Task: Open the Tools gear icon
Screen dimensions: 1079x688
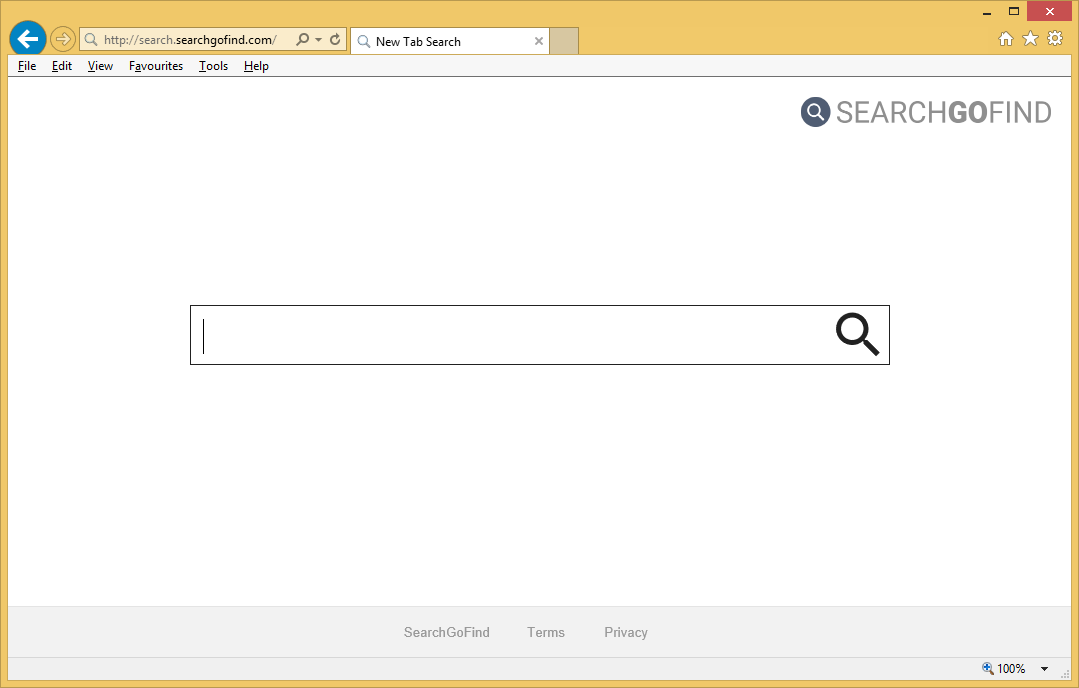Action: [1055, 39]
